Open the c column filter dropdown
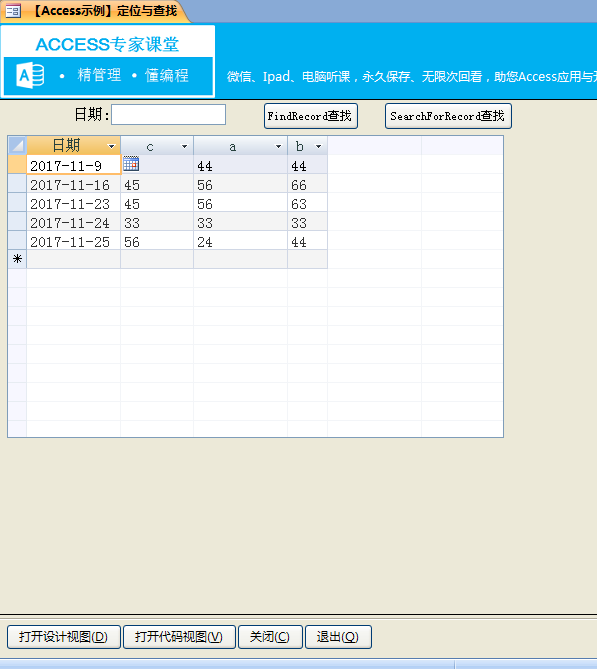 coord(184,146)
